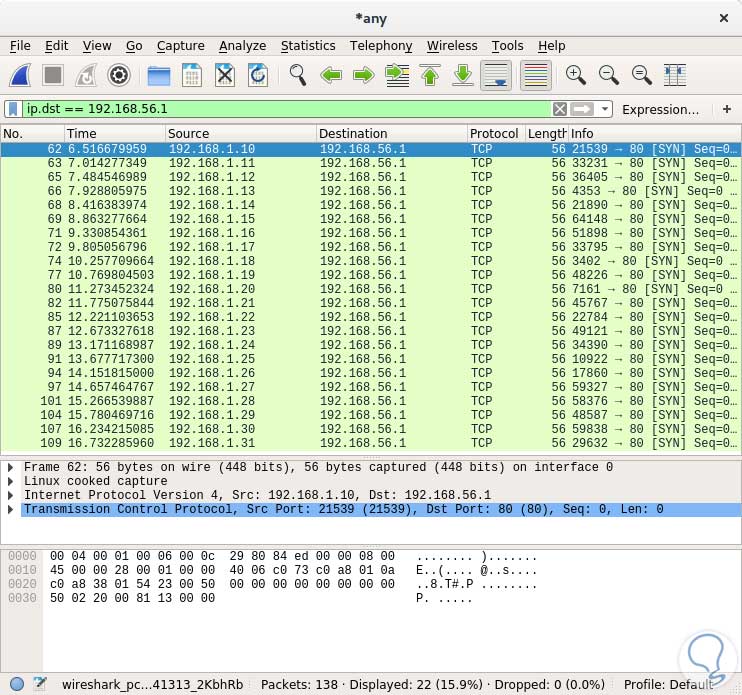Open the Statistics menu
Image resolution: width=742 pixels, height=695 pixels.
(x=307, y=46)
